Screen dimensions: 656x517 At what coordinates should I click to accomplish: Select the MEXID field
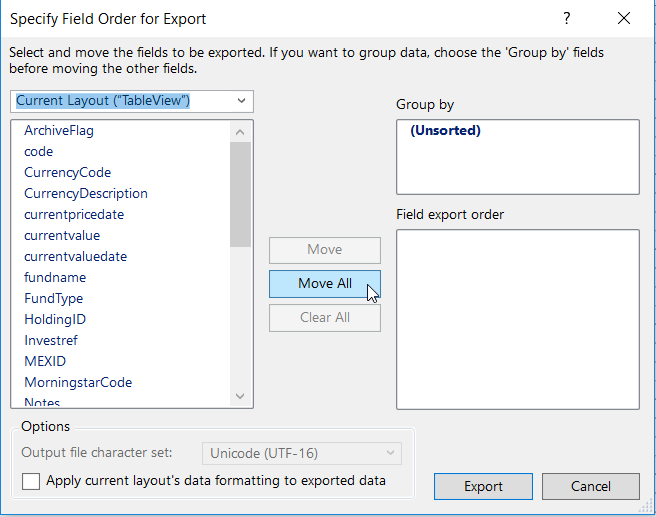click(x=45, y=362)
